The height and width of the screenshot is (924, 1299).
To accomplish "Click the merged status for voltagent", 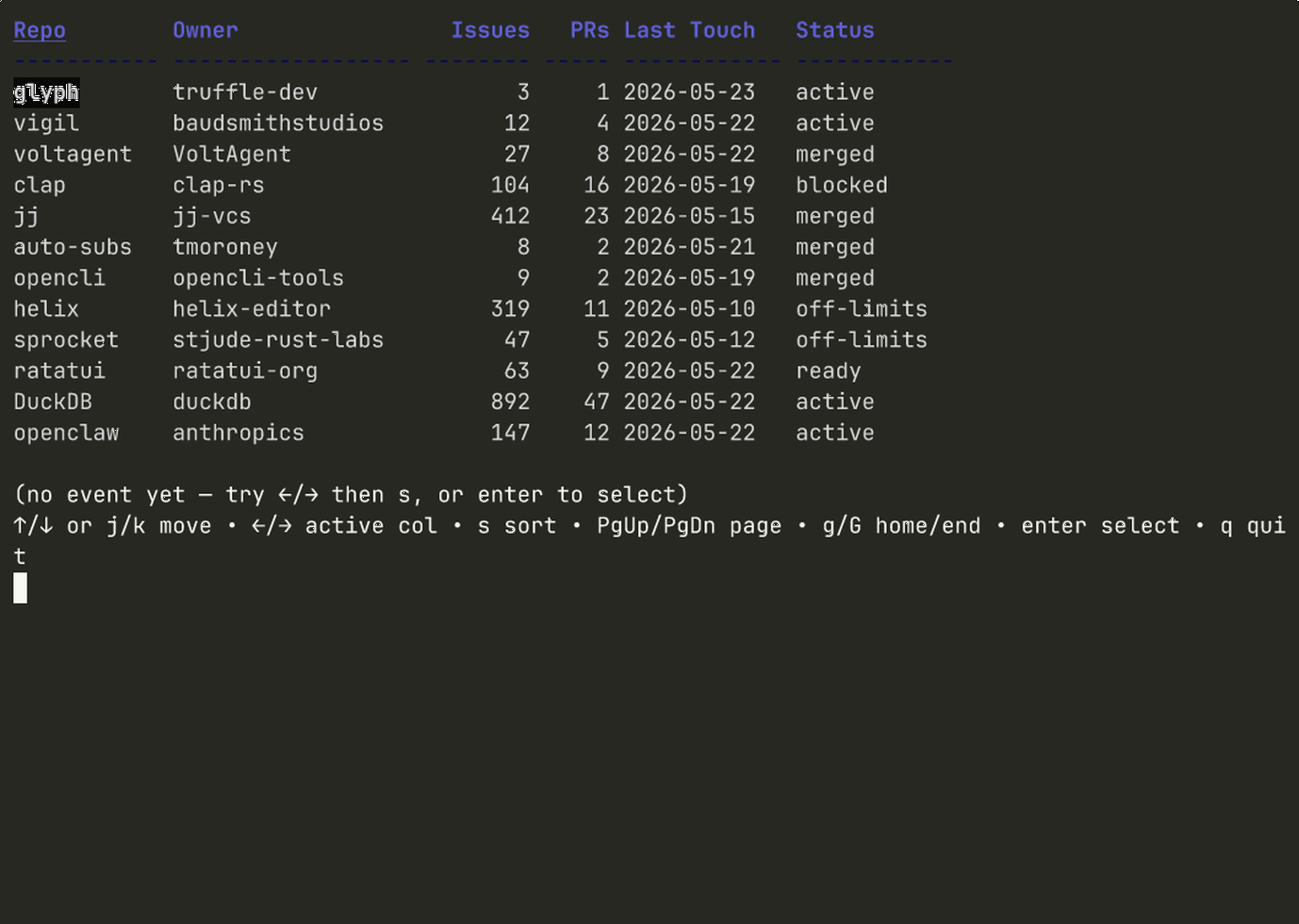I will point(835,155).
